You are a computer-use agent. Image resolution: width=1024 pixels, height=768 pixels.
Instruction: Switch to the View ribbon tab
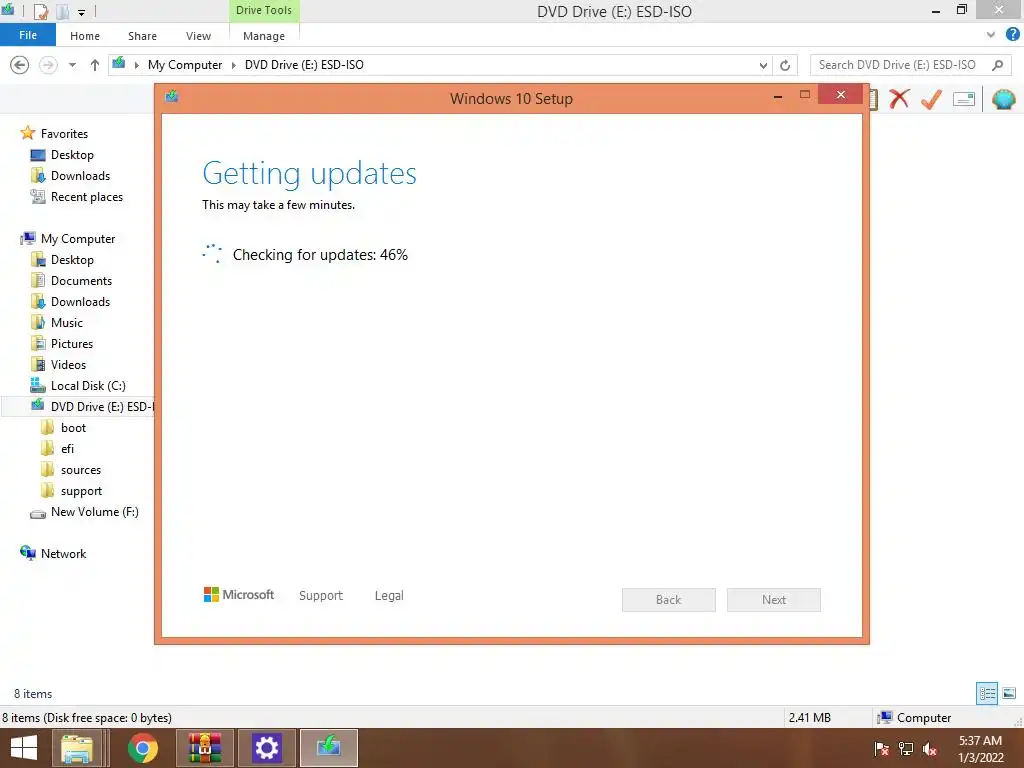pos(199,36)
